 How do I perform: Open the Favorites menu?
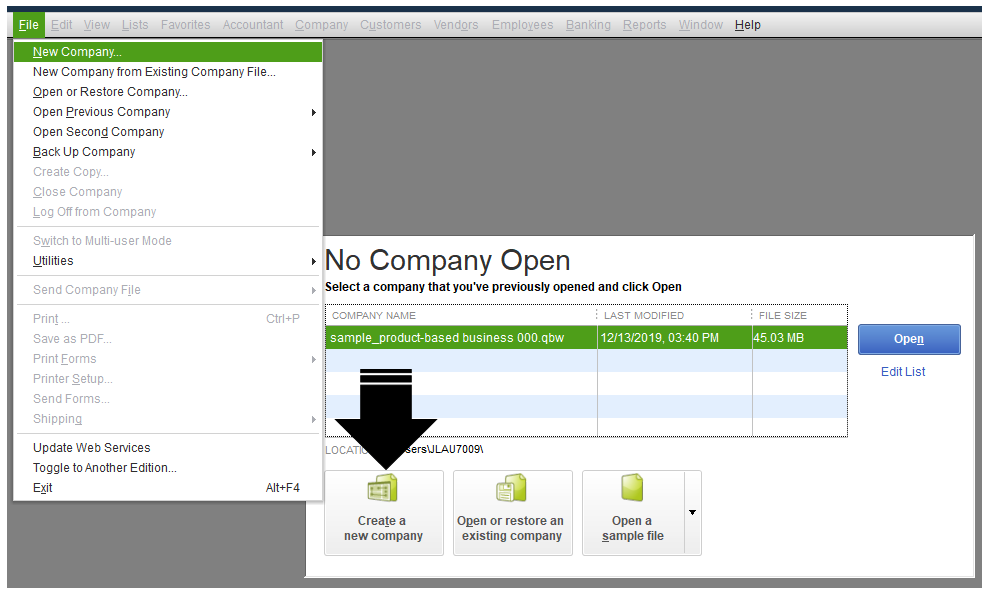185,25
